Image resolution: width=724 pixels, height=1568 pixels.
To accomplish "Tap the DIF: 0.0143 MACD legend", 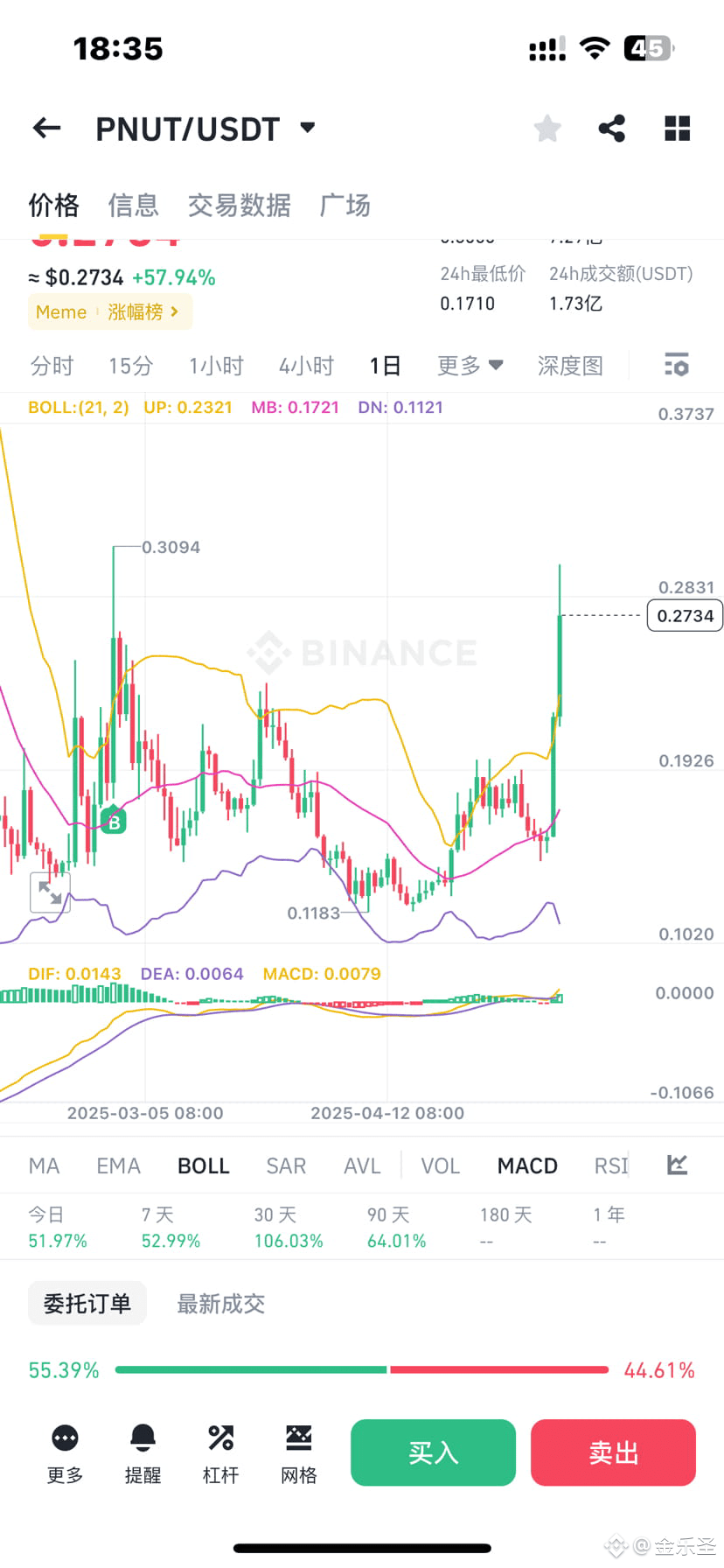I will 74,974.
